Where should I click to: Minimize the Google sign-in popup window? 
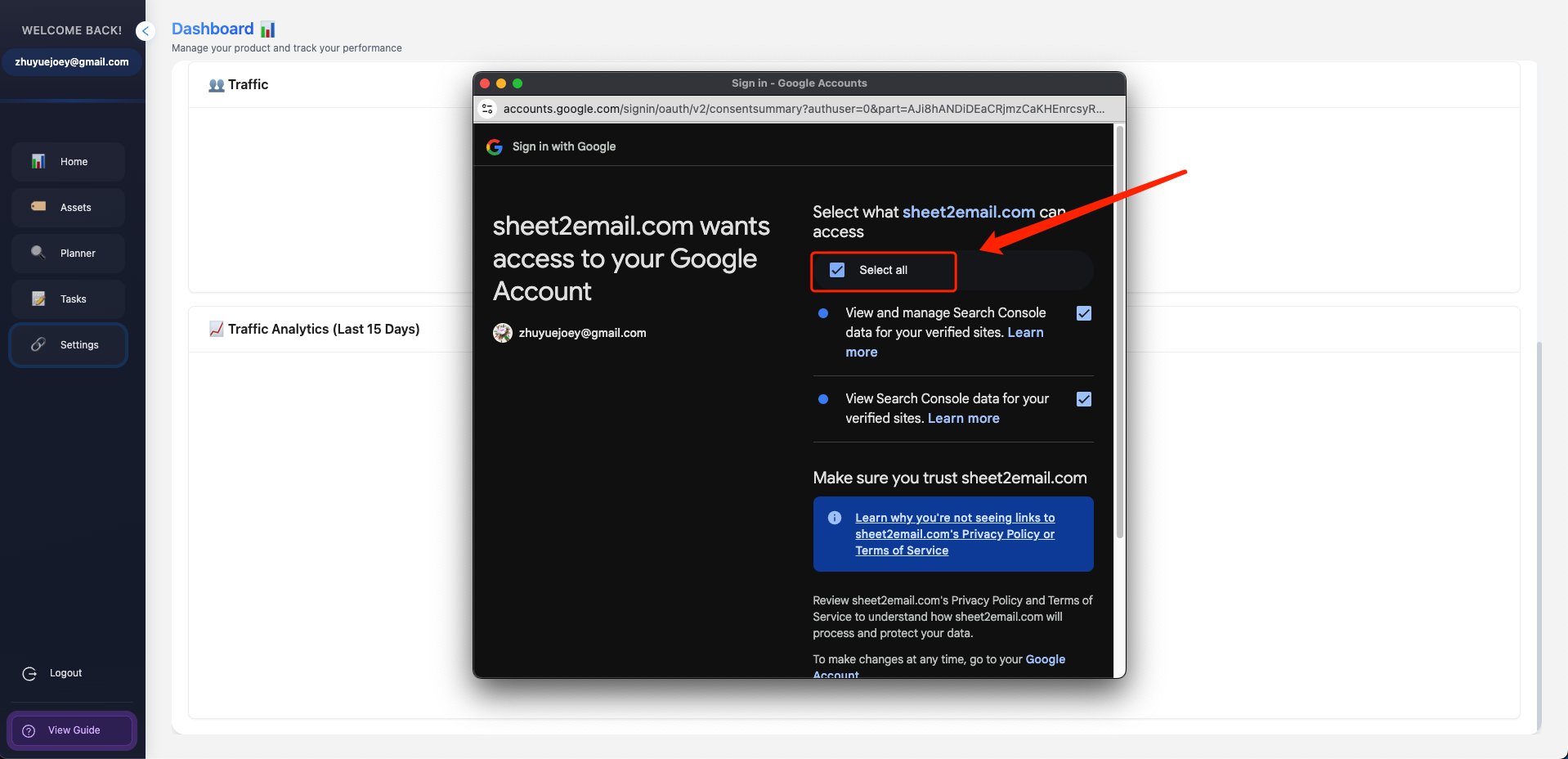[x=501, y=83]
